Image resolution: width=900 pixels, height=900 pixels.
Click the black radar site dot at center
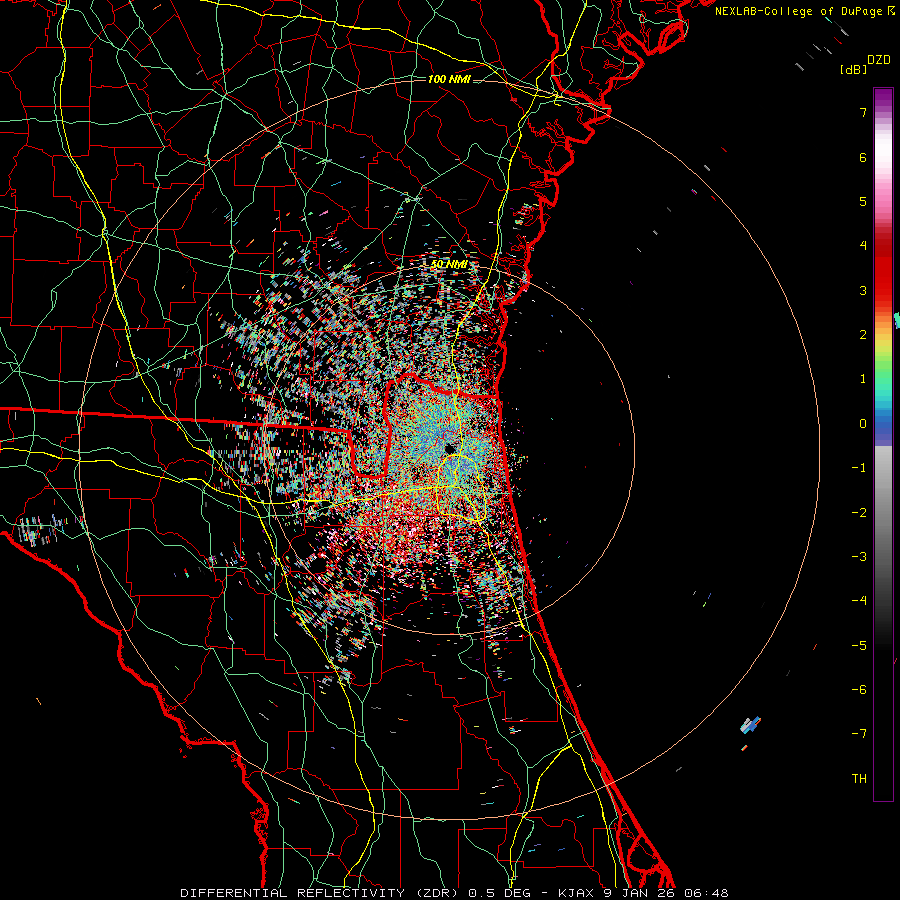point(450,448)
